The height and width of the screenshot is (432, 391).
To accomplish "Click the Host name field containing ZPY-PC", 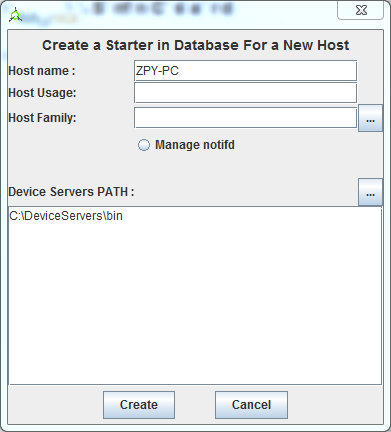I will pyautogui.click(x=245, y=71).
